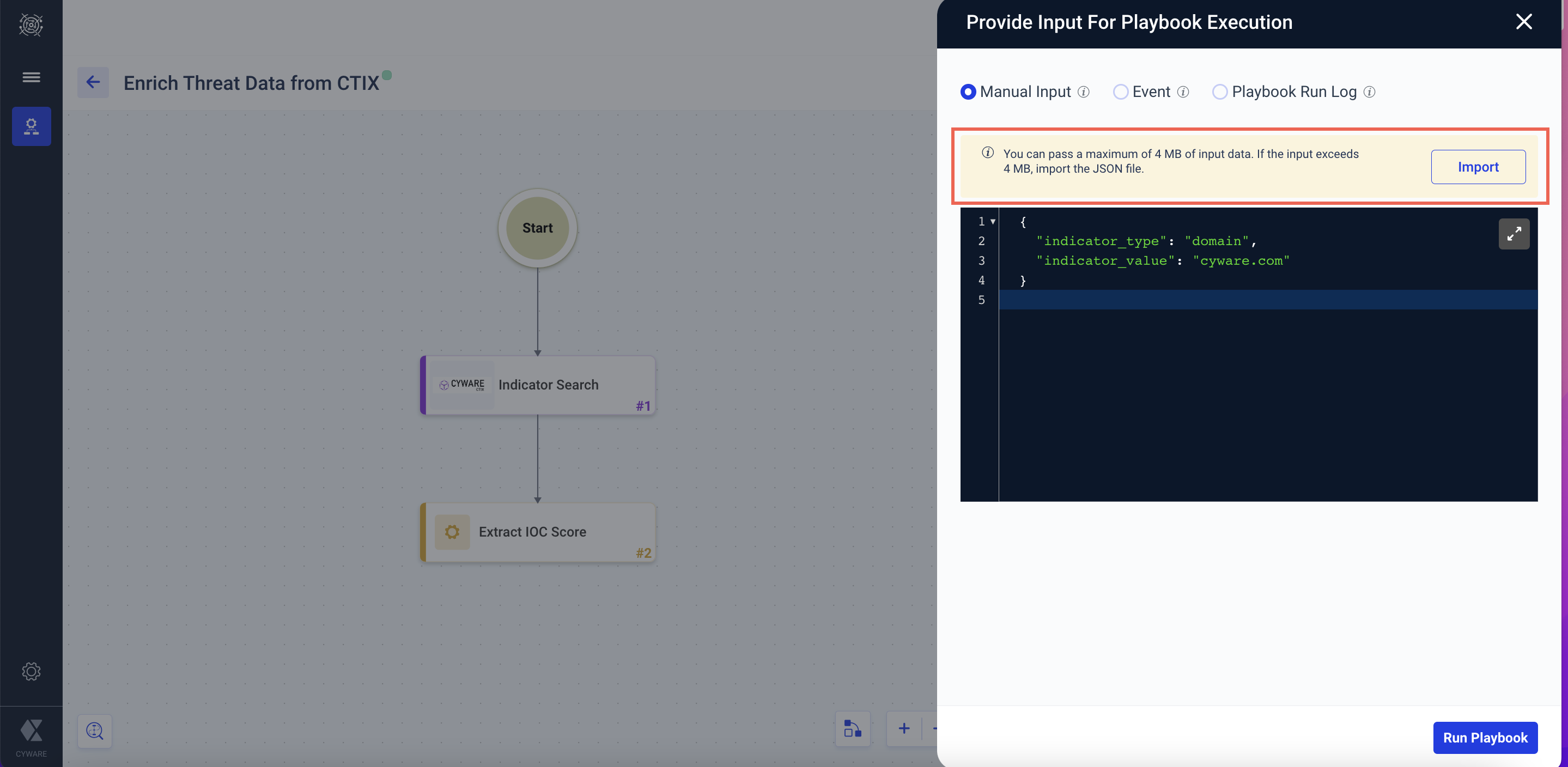This screenshot has width=1568, height=767.
Task: Select the Playbook Run Log radio option
Action: [1219, 92]
